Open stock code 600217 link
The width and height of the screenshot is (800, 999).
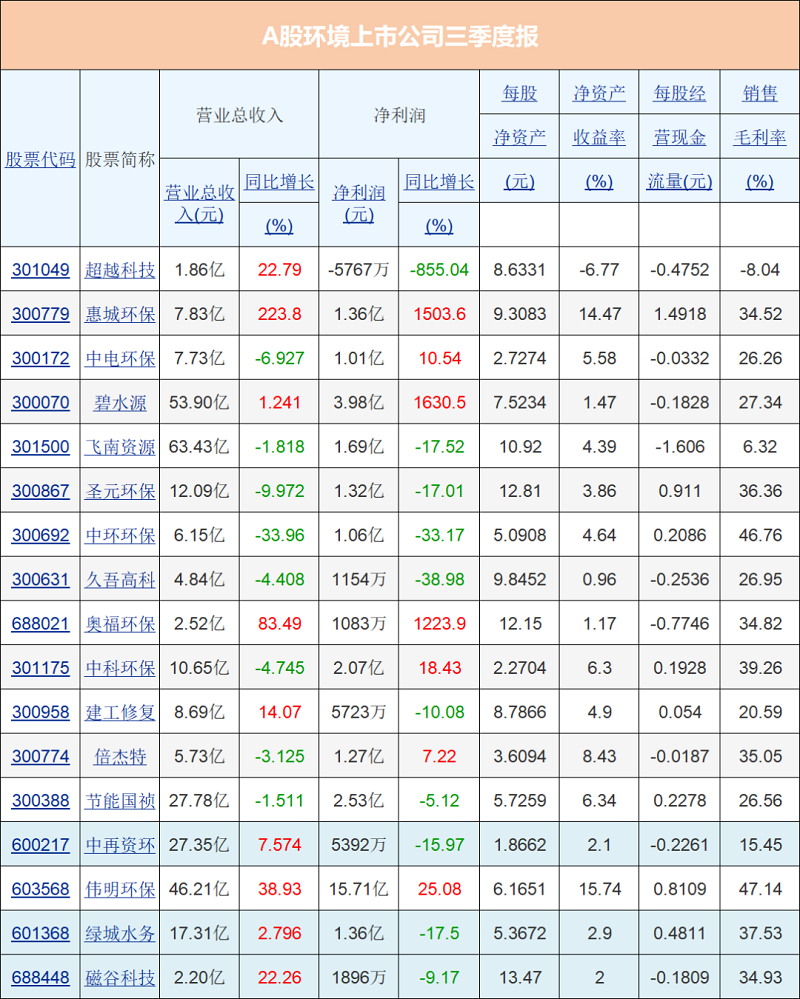pyautogui.click(x=40, y=845)
